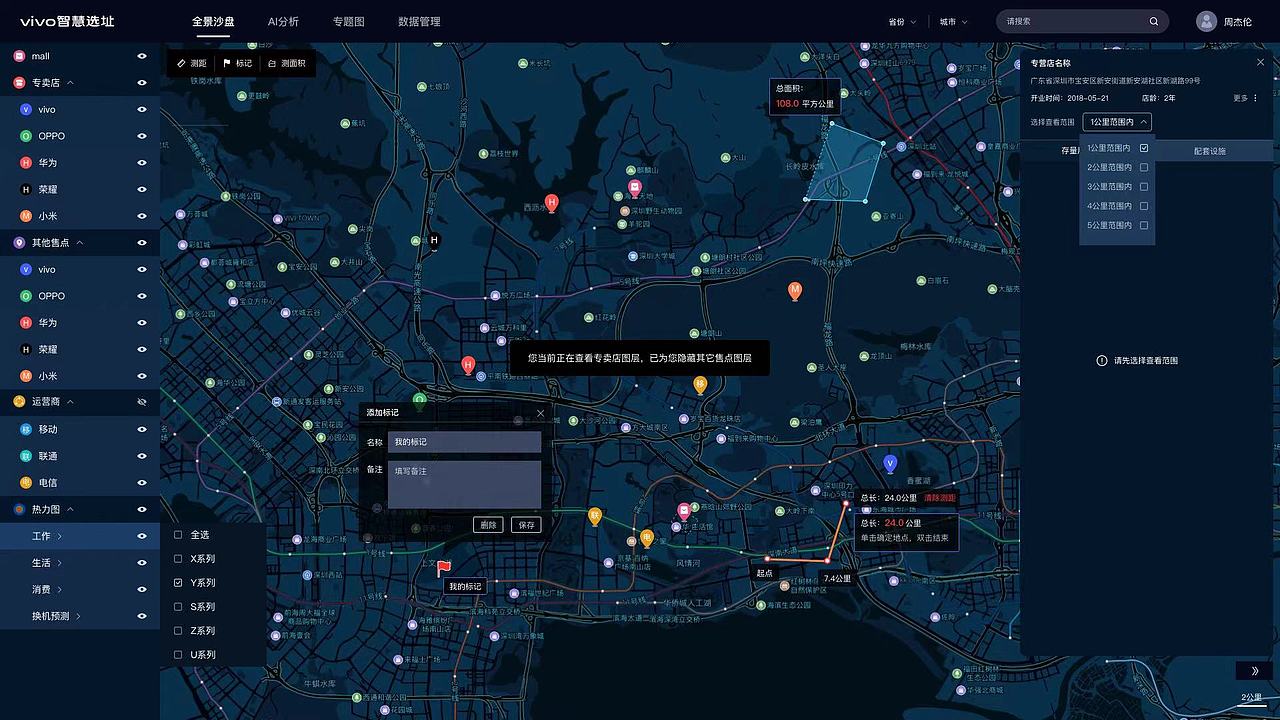This screenshot has height=720, width=1280.
Task: Click the pink store marker near 深圳野生动物园
Action: (x=634, y=190)
